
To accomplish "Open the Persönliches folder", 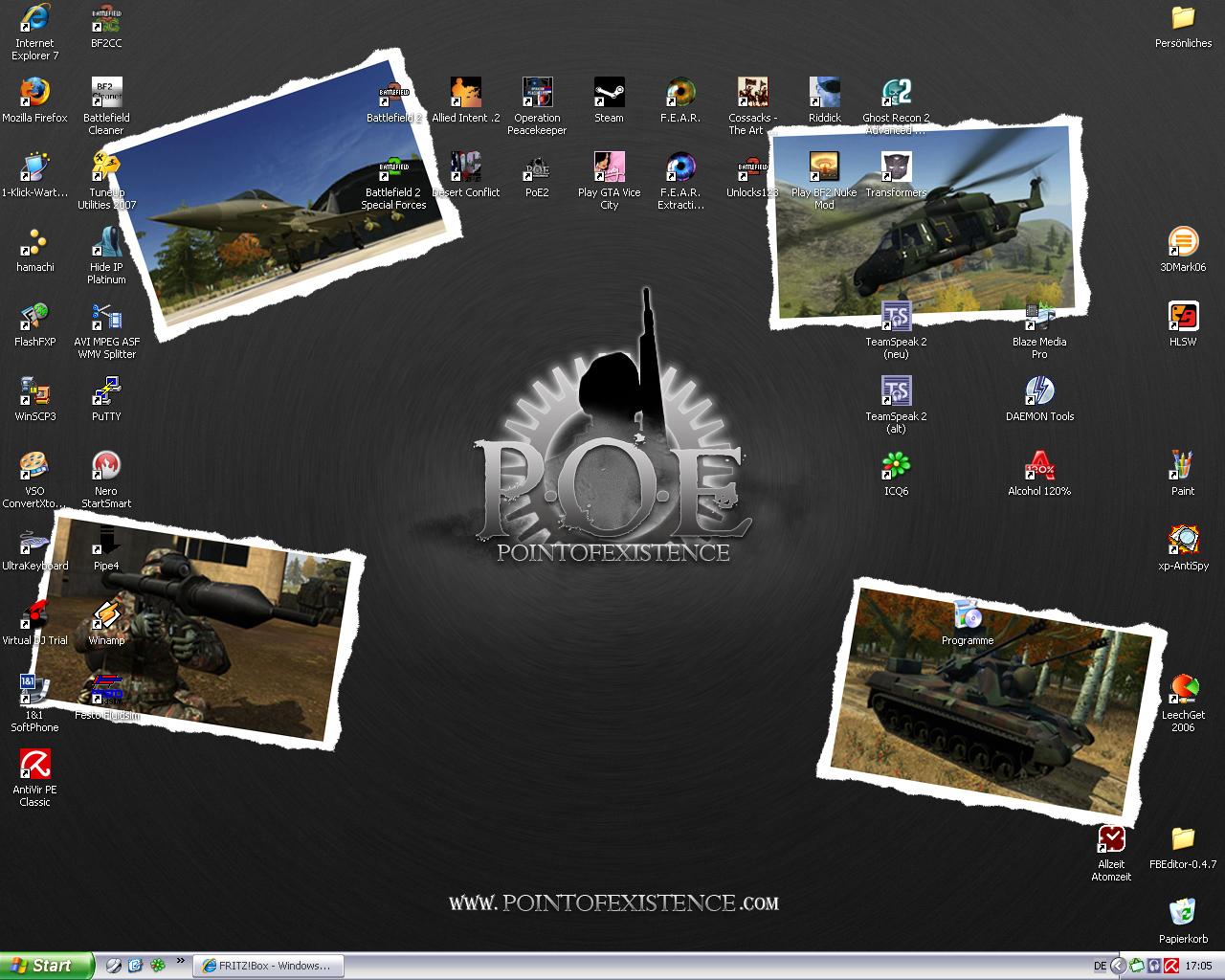I will 1183,18.
